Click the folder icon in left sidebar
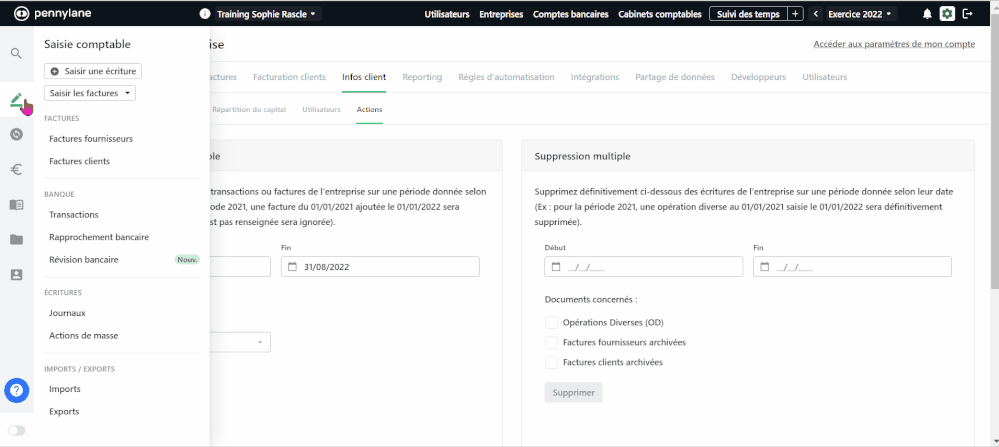The height and width of the screenshot is (447, 999). pyautogui.click(x=16, y=239)
